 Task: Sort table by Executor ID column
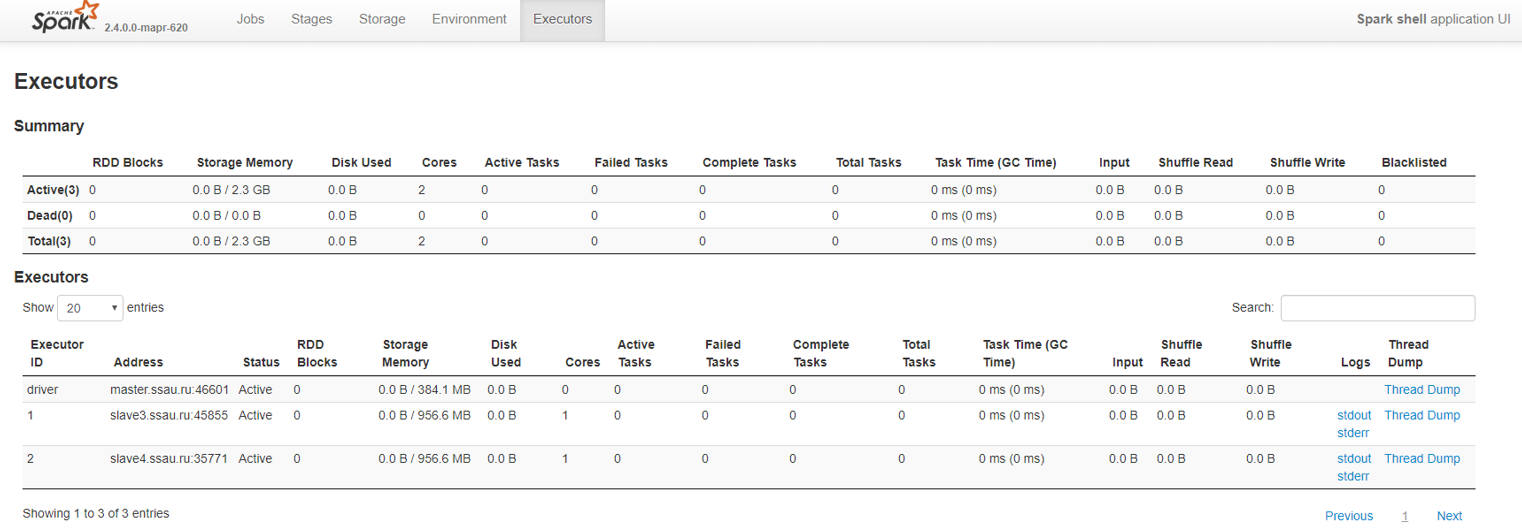tap(57, 353)
